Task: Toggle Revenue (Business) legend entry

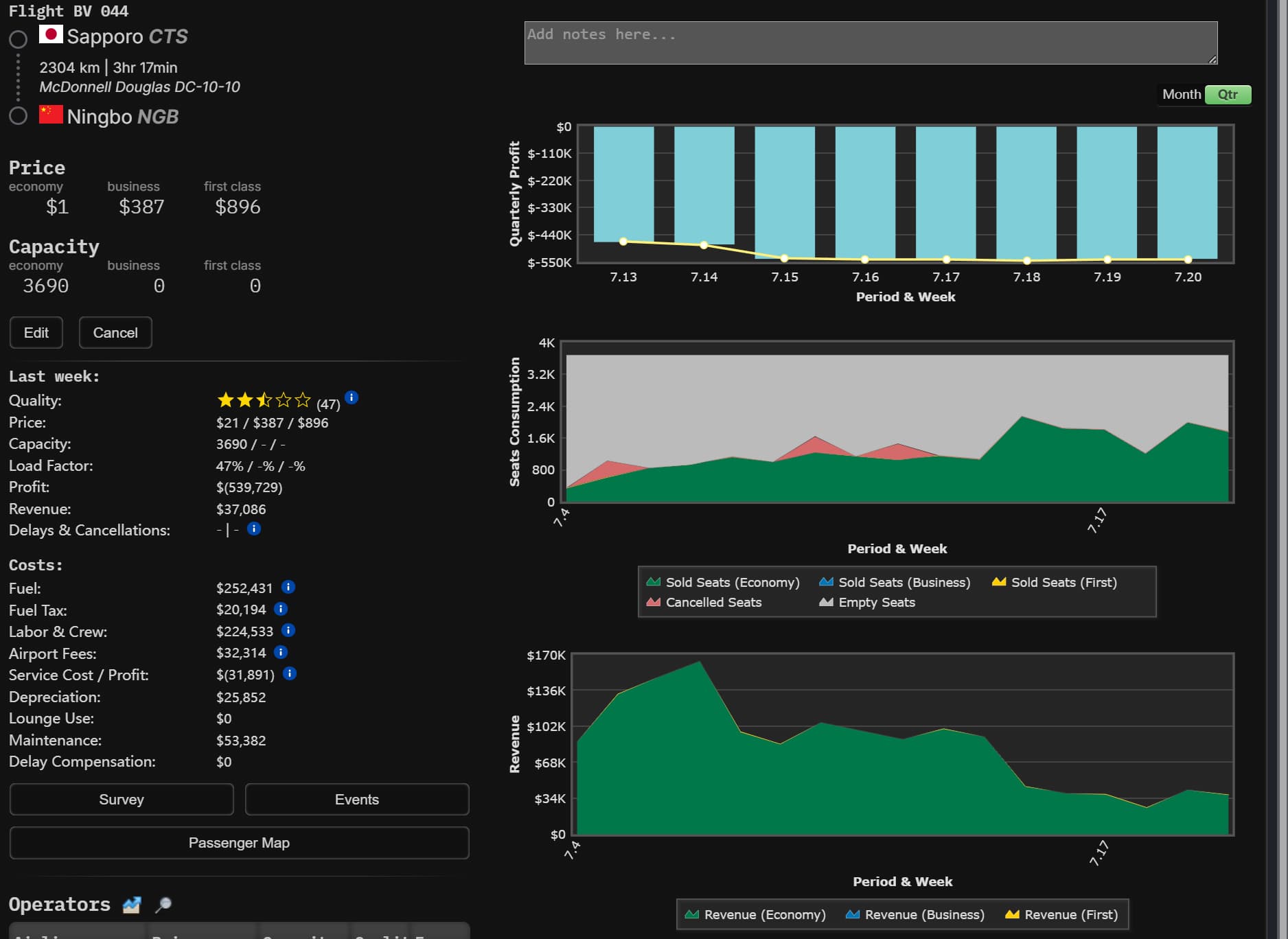Action: [x=915, y=914]
